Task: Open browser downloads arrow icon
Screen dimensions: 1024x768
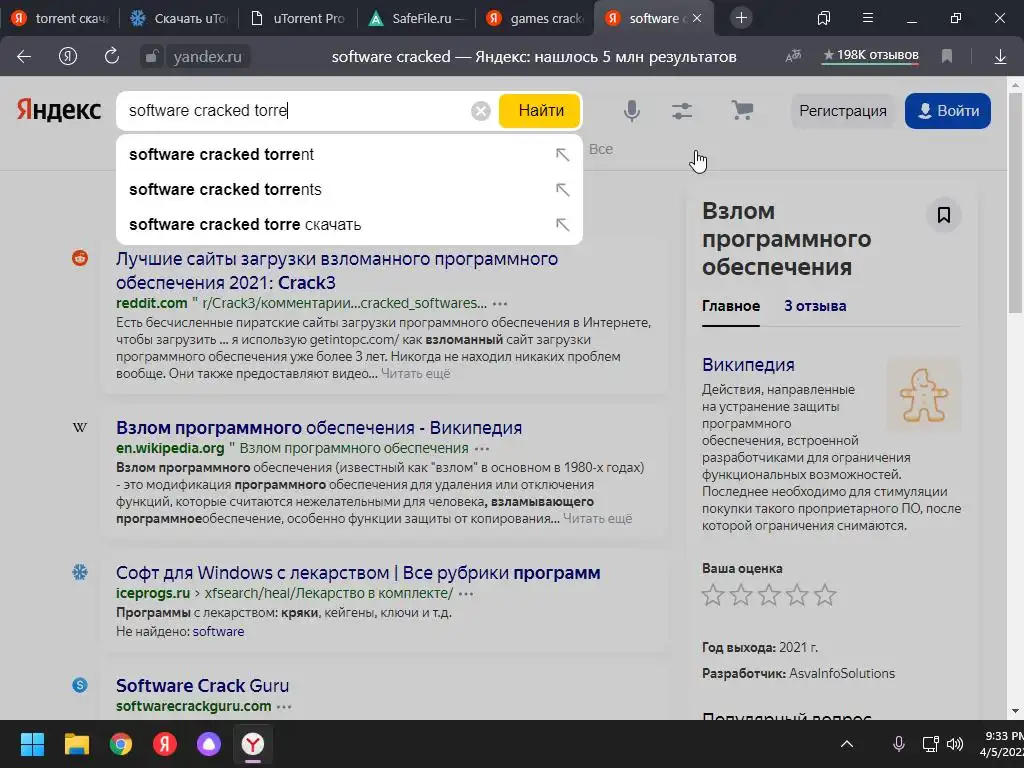Action: [x=1000, y=57]
